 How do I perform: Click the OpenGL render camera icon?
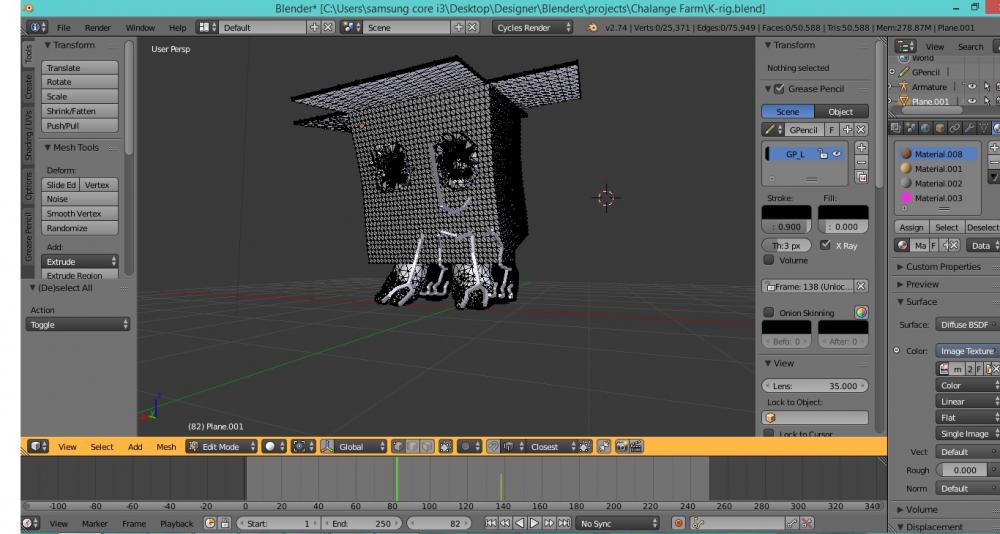coord(620,447)
